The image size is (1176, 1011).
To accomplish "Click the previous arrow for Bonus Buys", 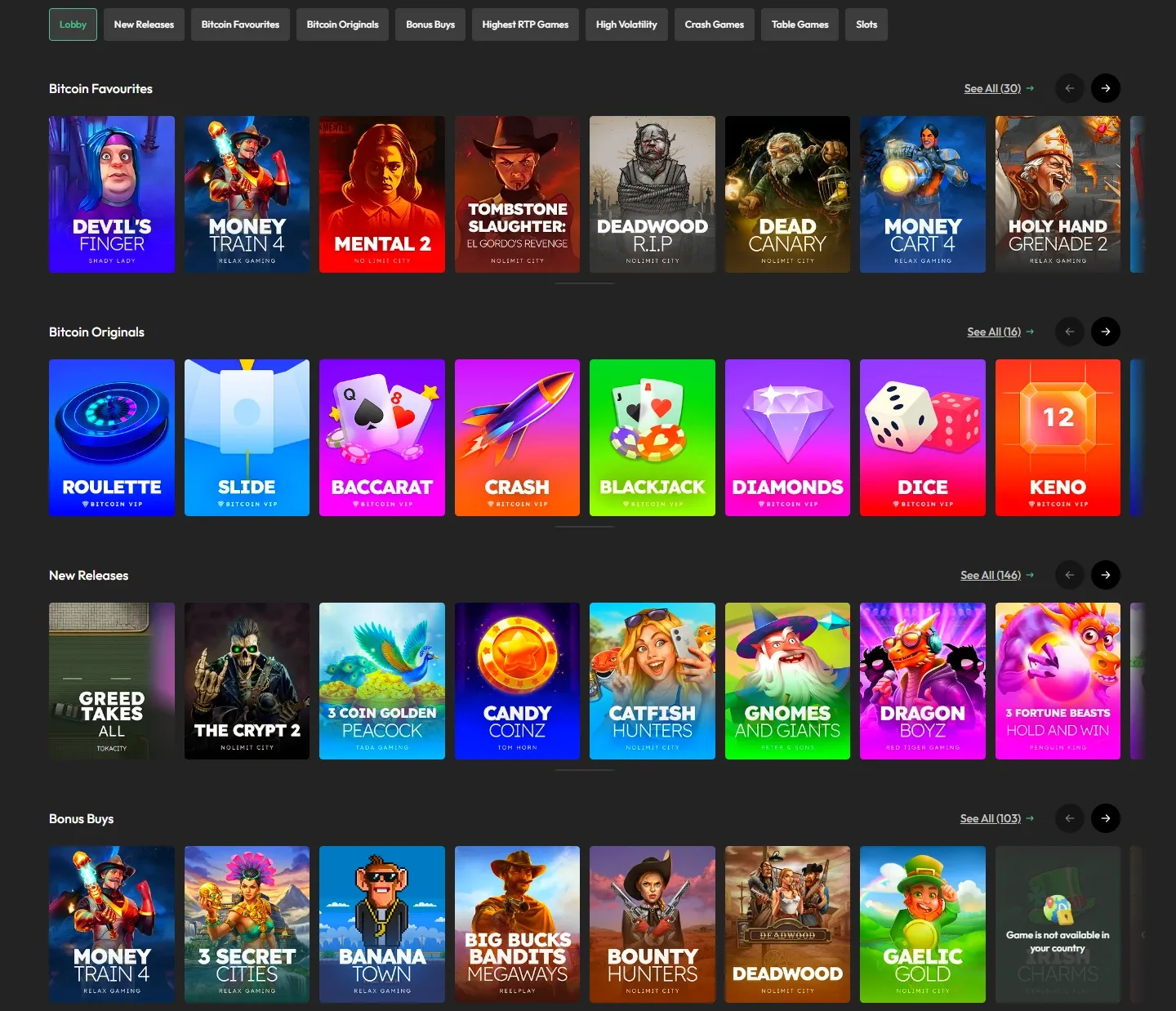I will coord(1070,818).
